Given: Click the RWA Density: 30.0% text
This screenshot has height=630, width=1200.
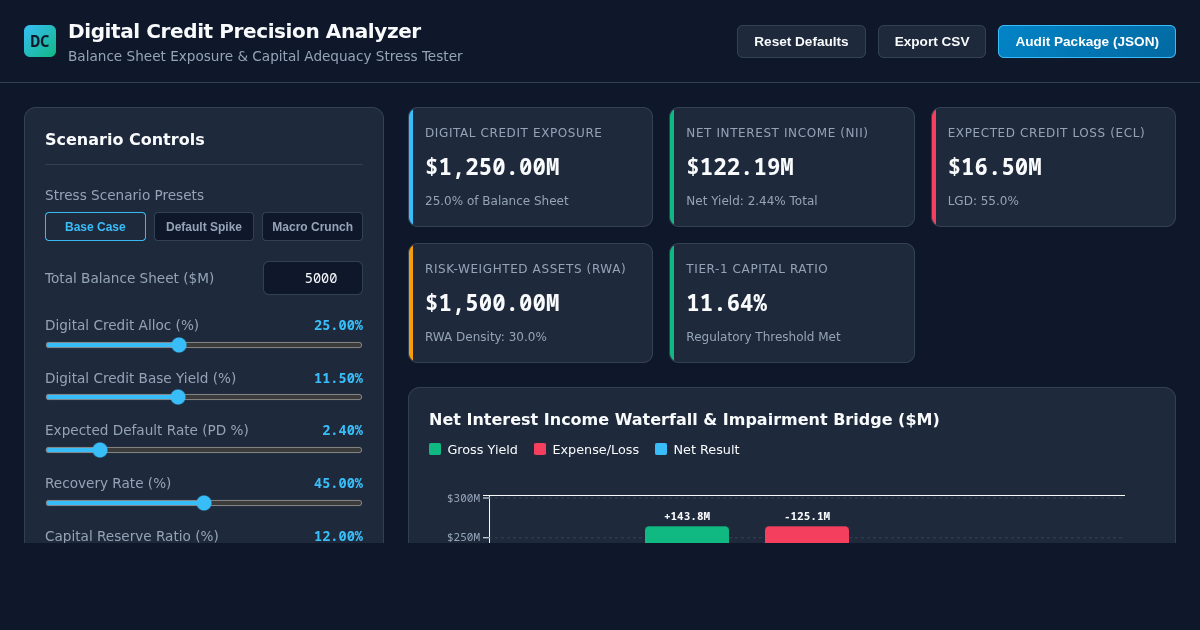Looking at the screenshot, I should 486,337.
